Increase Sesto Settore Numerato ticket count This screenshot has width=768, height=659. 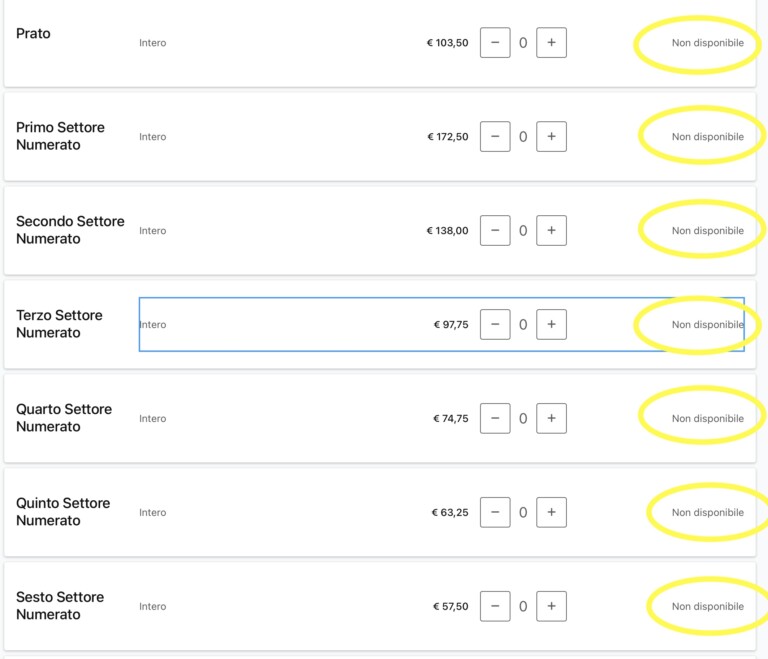tap(551, 606)
